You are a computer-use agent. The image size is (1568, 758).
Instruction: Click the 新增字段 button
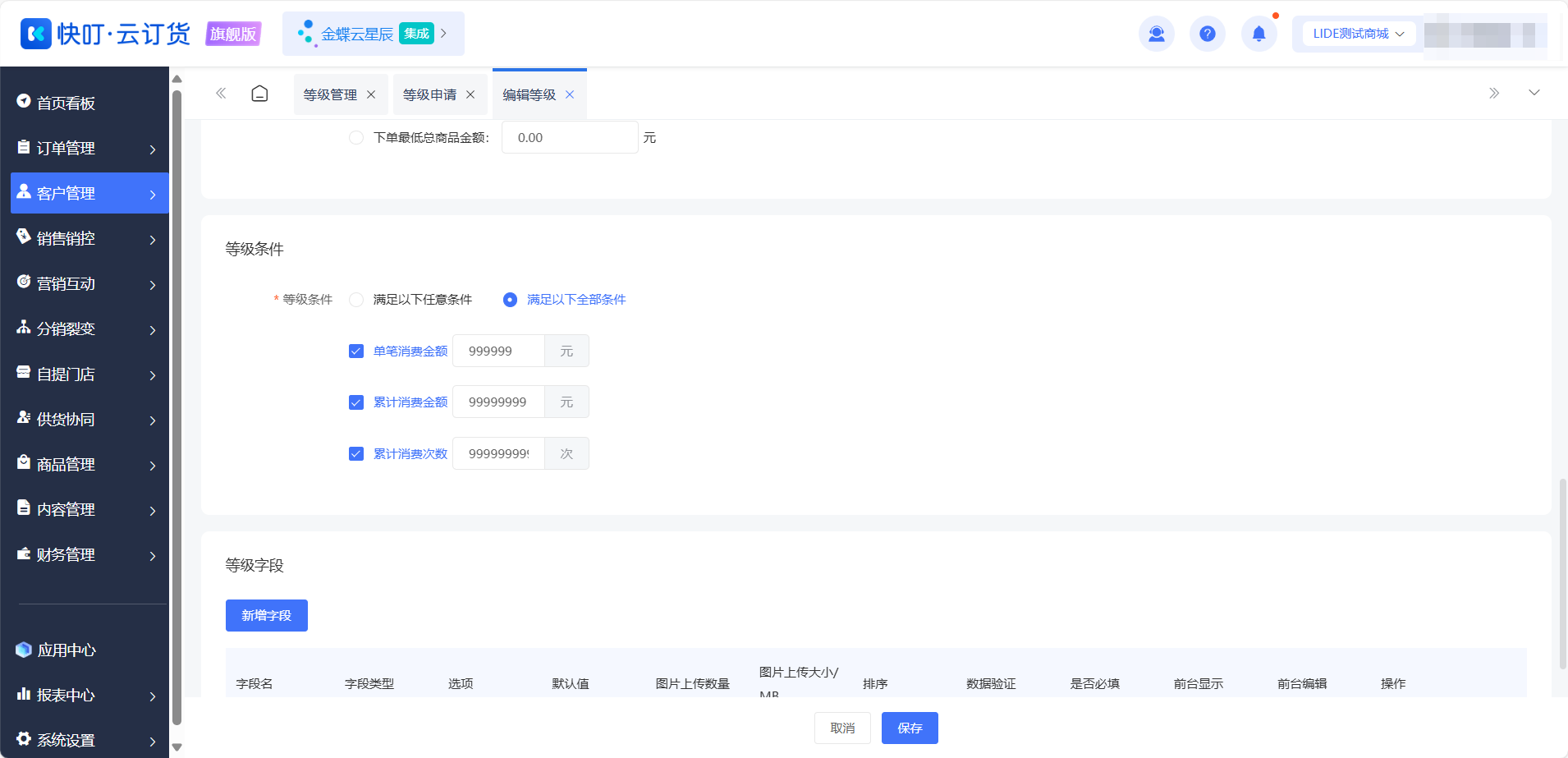[x=267, y=615]
